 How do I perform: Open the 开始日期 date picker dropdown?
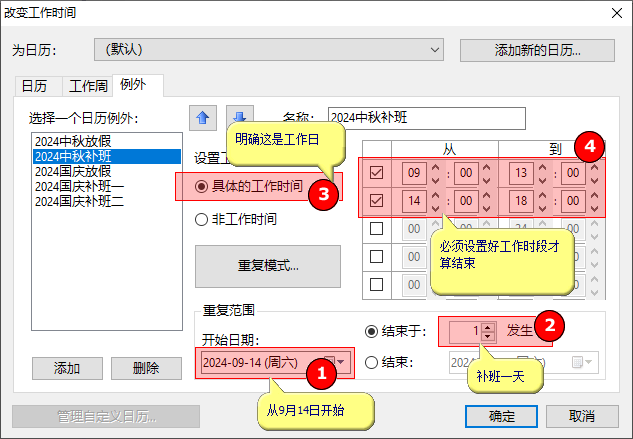342,362
